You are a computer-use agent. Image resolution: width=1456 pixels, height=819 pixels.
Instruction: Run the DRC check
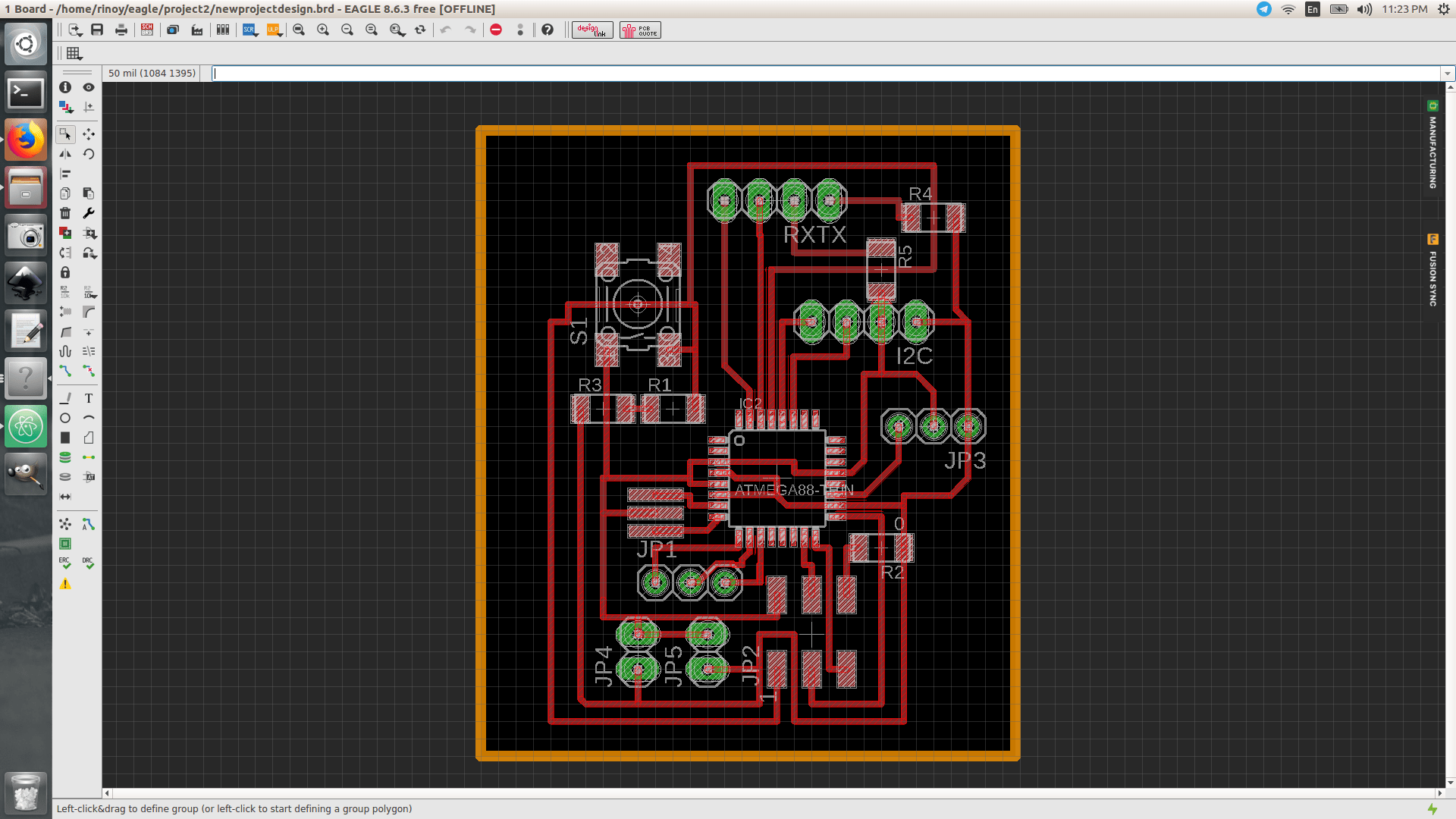click(89, 563)
